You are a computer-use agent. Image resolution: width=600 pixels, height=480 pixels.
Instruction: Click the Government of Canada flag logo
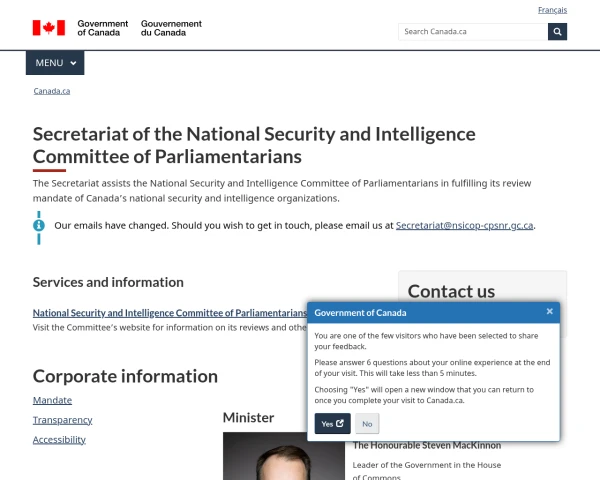[x=48, y=28]
